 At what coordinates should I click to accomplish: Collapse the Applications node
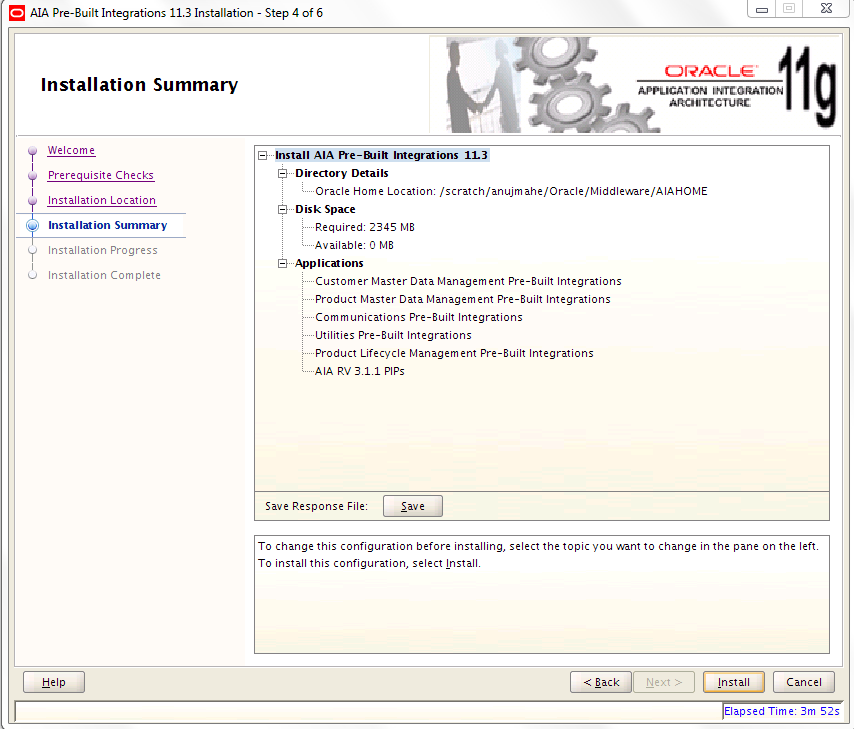pyautogui.click(x=283, y=263)
